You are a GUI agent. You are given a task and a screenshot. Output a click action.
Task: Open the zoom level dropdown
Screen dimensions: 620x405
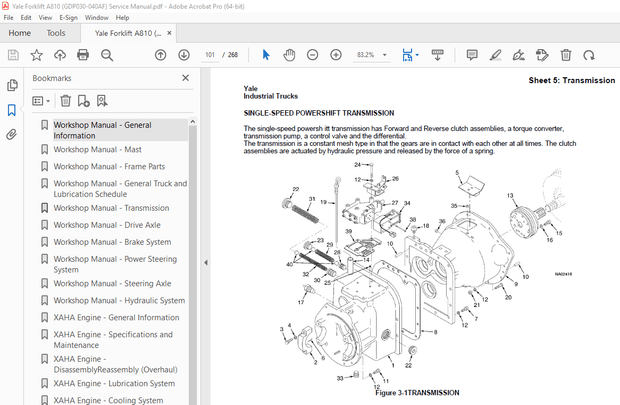point(384,55)
